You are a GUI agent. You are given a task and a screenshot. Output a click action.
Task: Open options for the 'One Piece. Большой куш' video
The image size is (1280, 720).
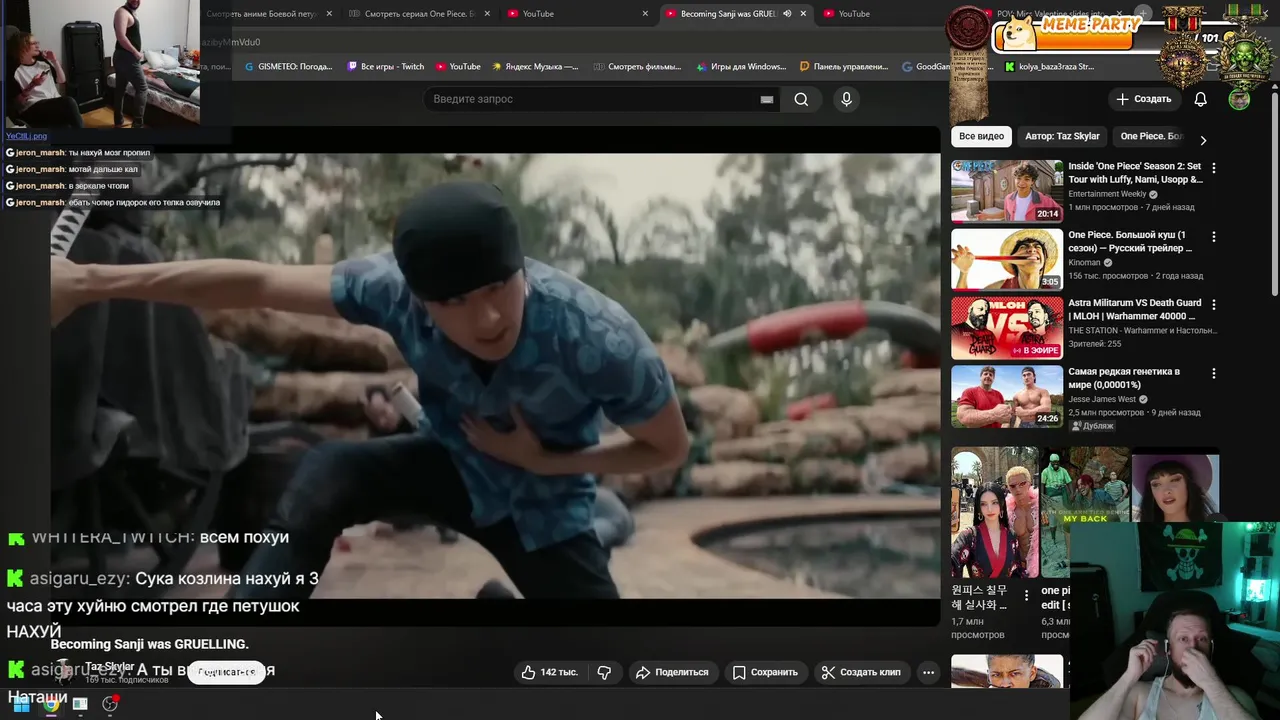(x=1213, y=237)
